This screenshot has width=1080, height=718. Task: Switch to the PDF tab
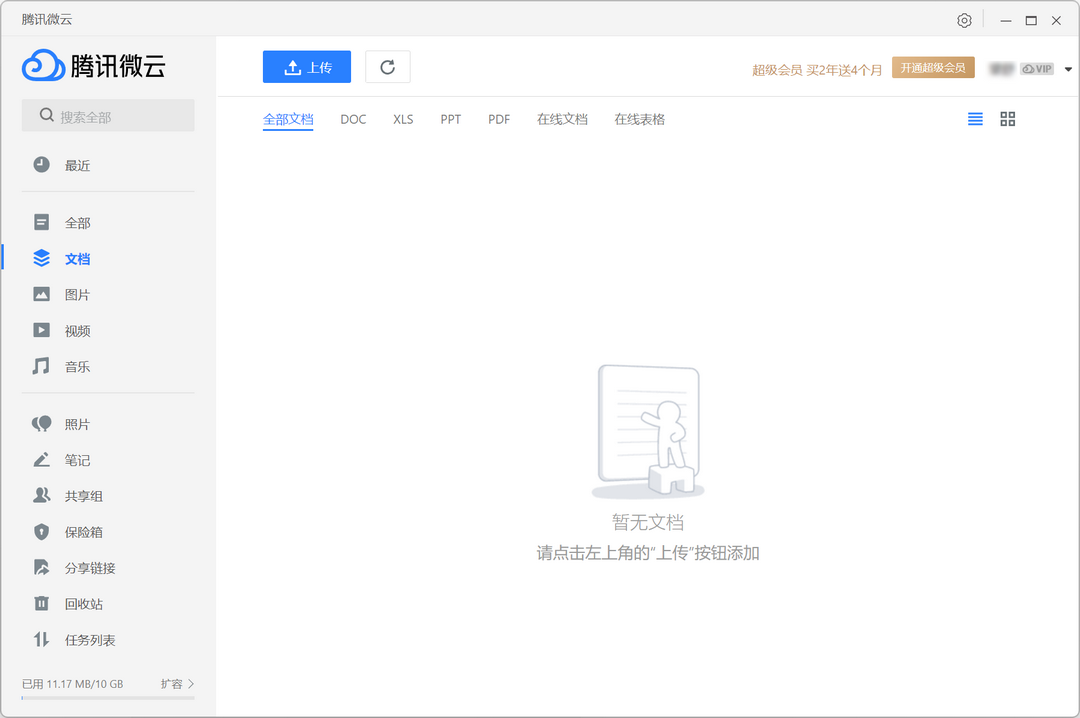point(498,119)
